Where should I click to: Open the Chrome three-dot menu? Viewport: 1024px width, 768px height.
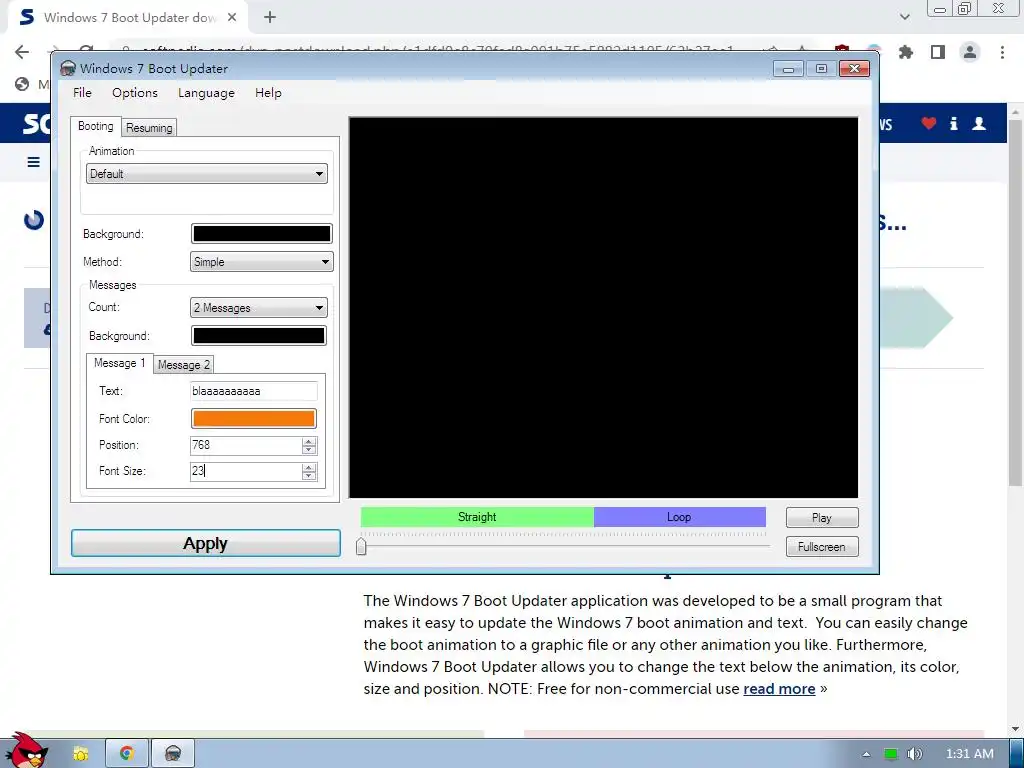tap(1002, 52)
